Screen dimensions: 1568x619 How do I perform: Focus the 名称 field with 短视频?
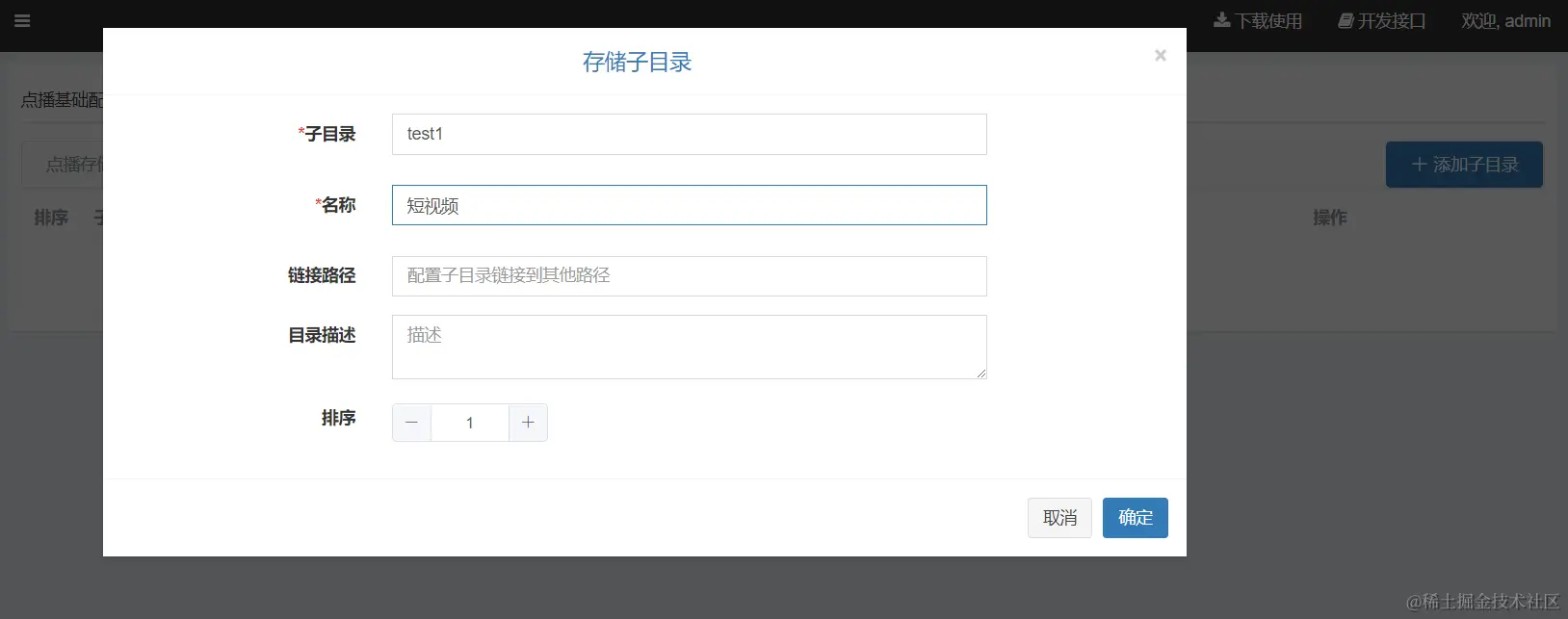(689, 205)
